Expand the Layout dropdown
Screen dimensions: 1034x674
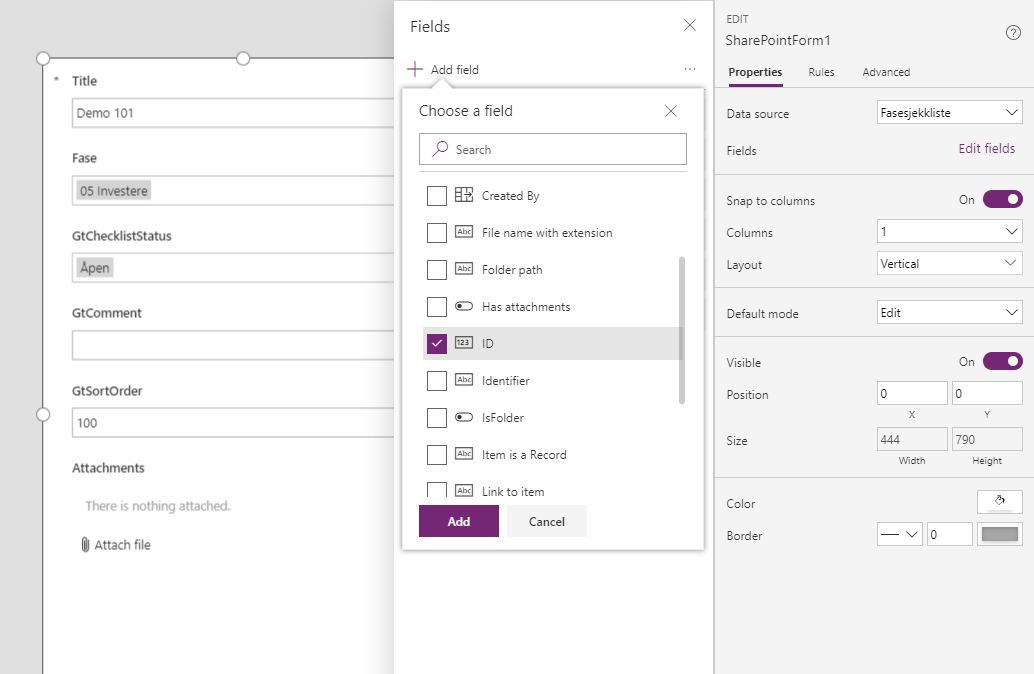click(949, 264)
